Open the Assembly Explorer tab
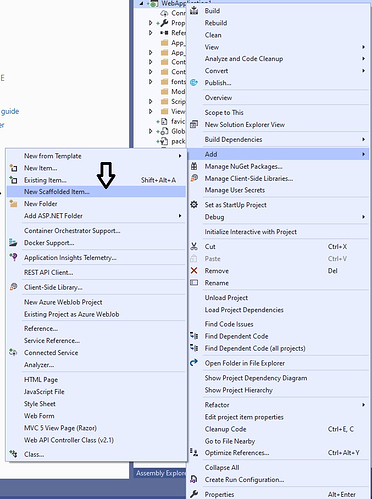The image size is (372, 499). (x=160, y=473)
